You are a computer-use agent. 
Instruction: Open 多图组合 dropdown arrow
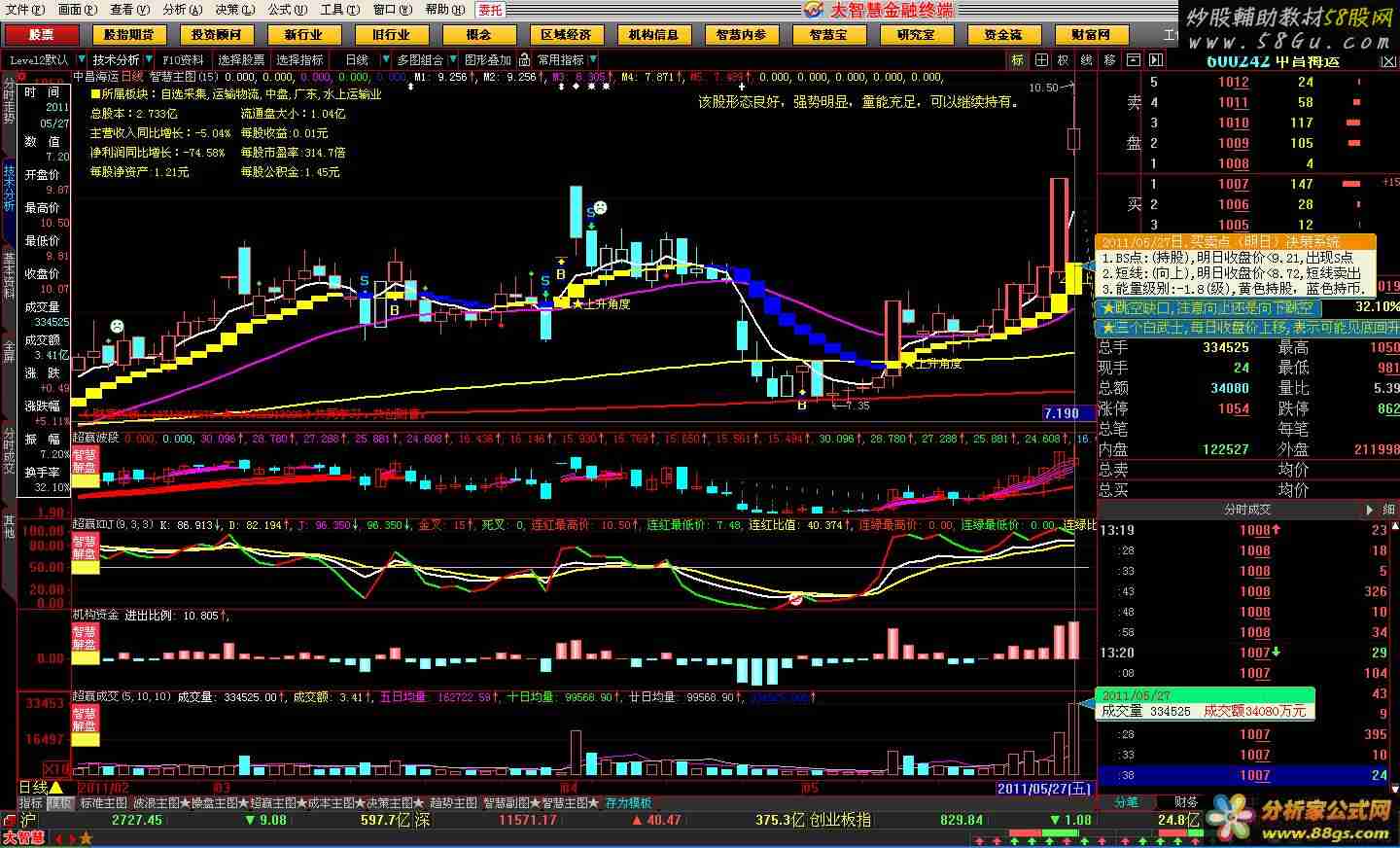tap(452, 59)
